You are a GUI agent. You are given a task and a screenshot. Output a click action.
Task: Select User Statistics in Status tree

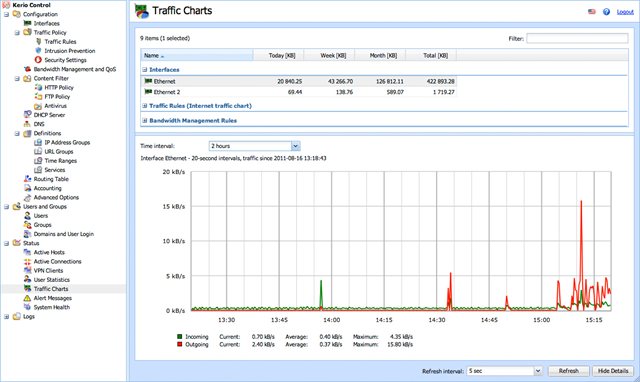tap(51, 280)
